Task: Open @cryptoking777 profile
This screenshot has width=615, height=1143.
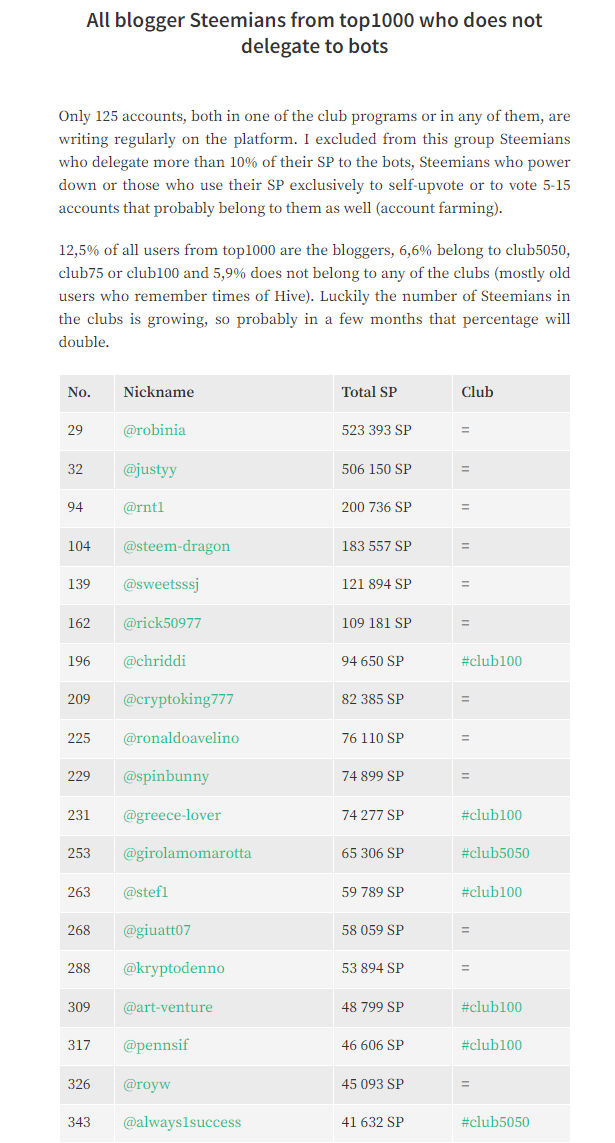Action: [x=178, y=699]
